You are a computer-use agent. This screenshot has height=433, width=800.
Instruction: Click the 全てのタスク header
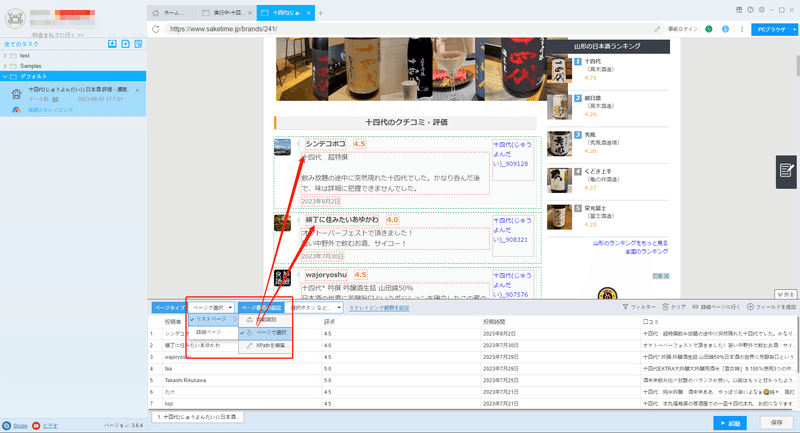click(21, 44)
